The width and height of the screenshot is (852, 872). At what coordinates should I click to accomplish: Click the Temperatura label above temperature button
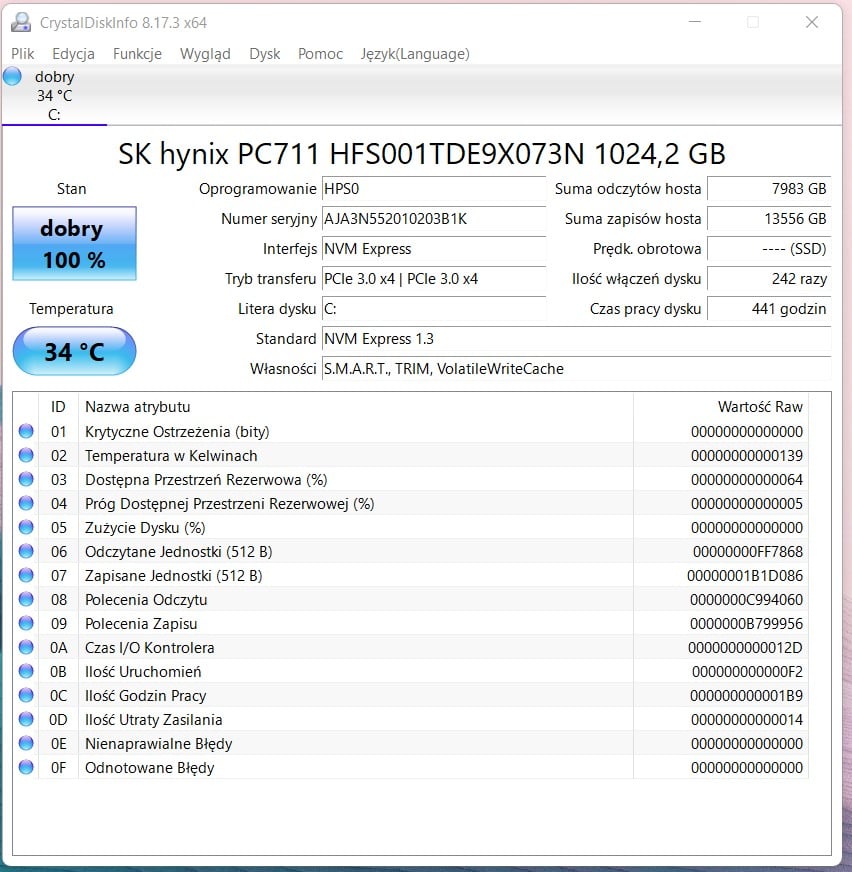[71, 309]
